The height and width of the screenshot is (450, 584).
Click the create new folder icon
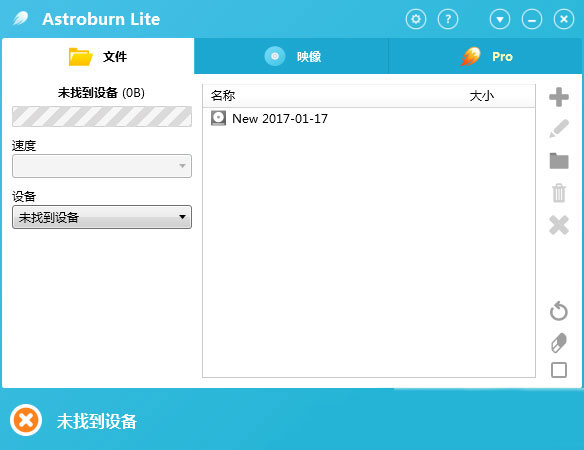click(559, 161)
